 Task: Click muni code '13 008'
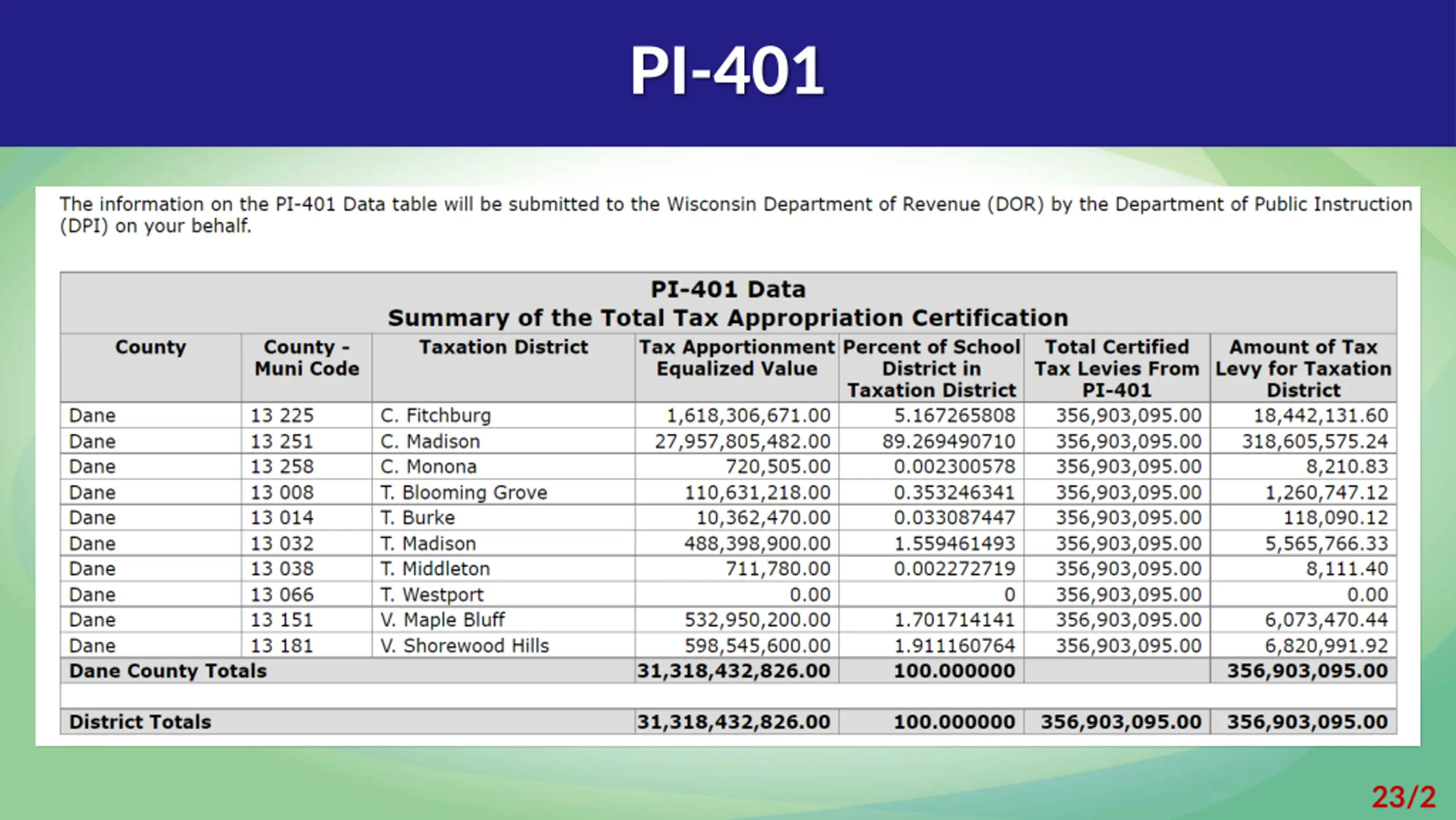pos(282,492)
